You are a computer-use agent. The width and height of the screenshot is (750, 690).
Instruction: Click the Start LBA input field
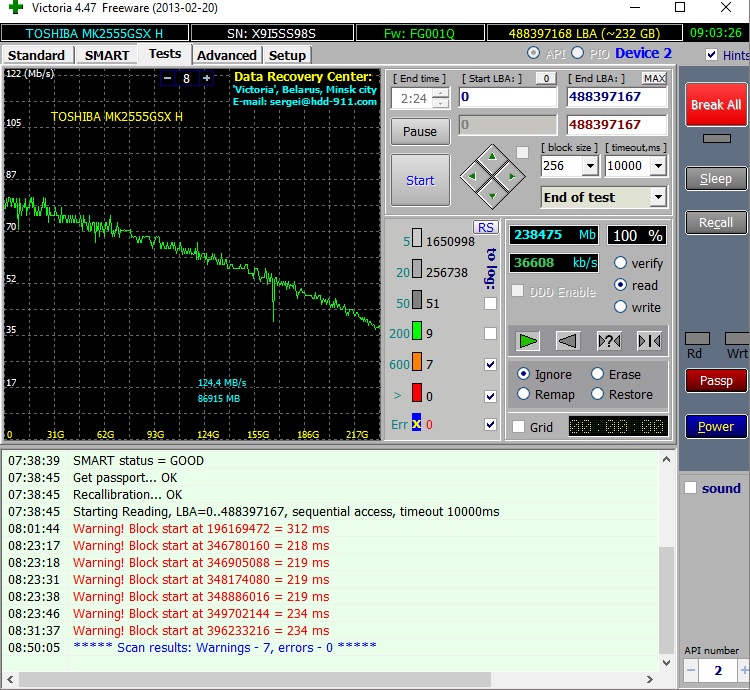tap(507, 97)
